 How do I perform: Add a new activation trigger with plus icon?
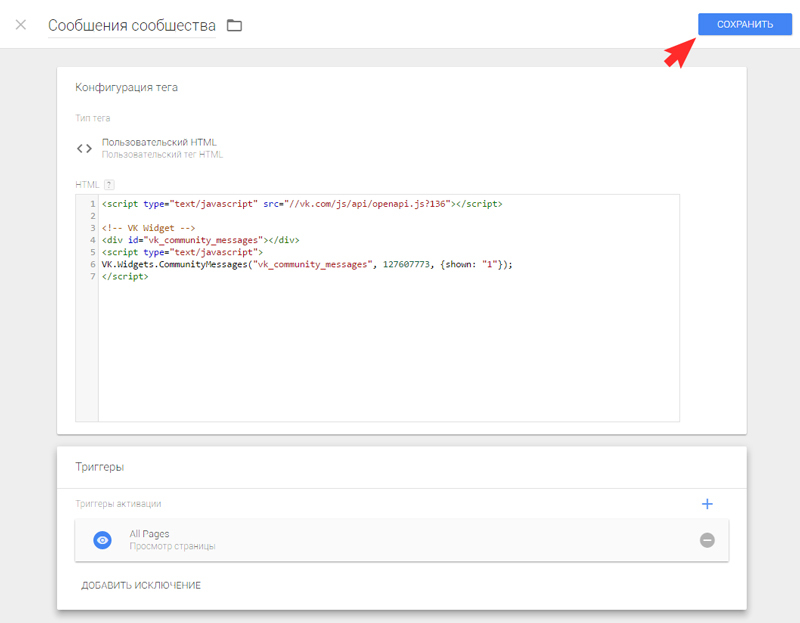pyautogui.click(x=707, y=504)
